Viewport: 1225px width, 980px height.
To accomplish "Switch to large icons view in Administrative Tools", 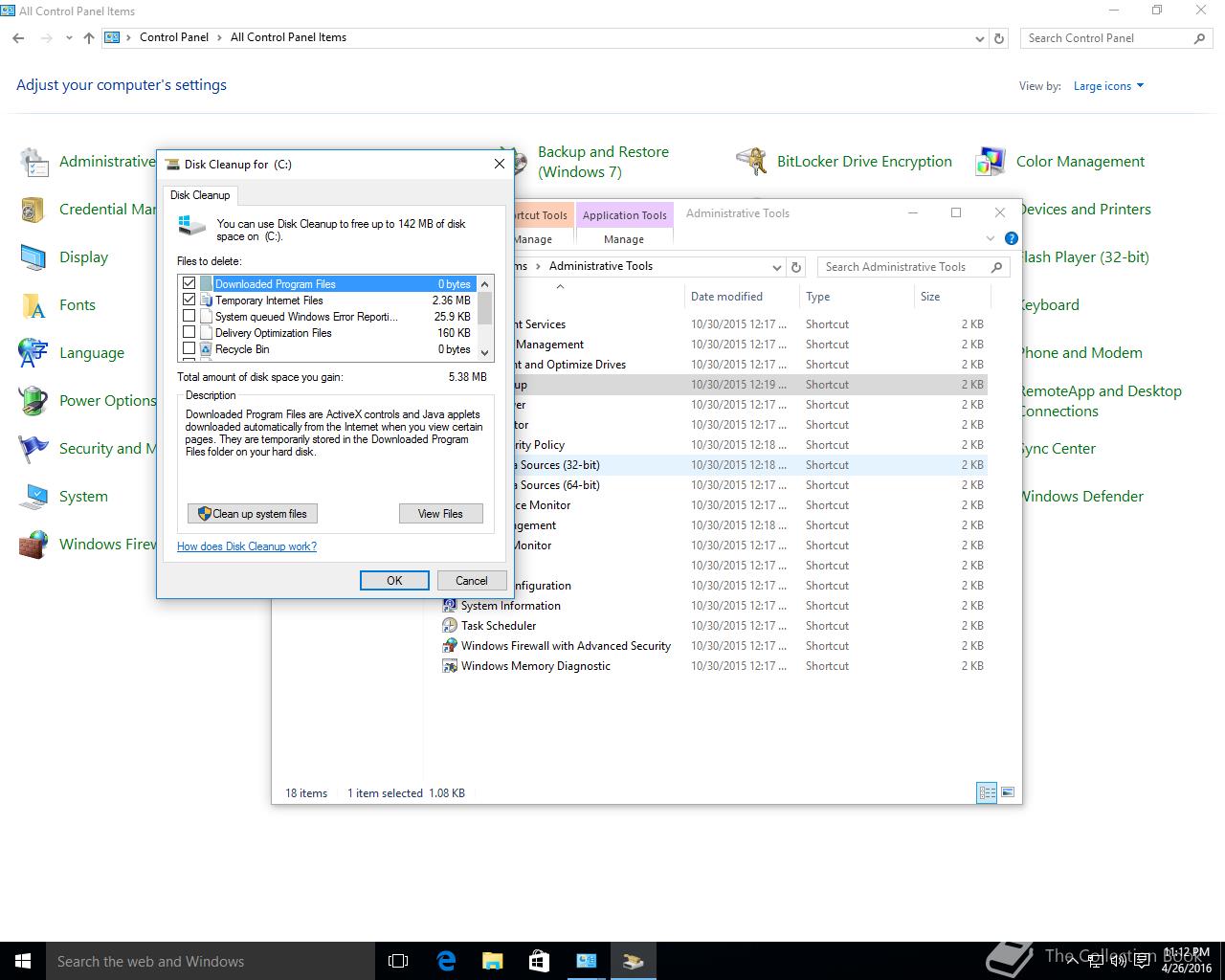I will coord(1007,792).
